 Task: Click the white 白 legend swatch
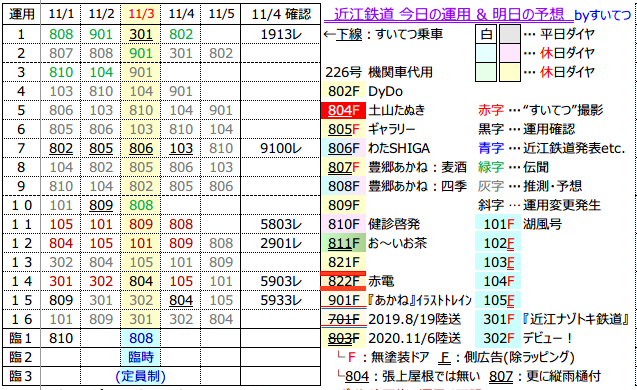486,34
